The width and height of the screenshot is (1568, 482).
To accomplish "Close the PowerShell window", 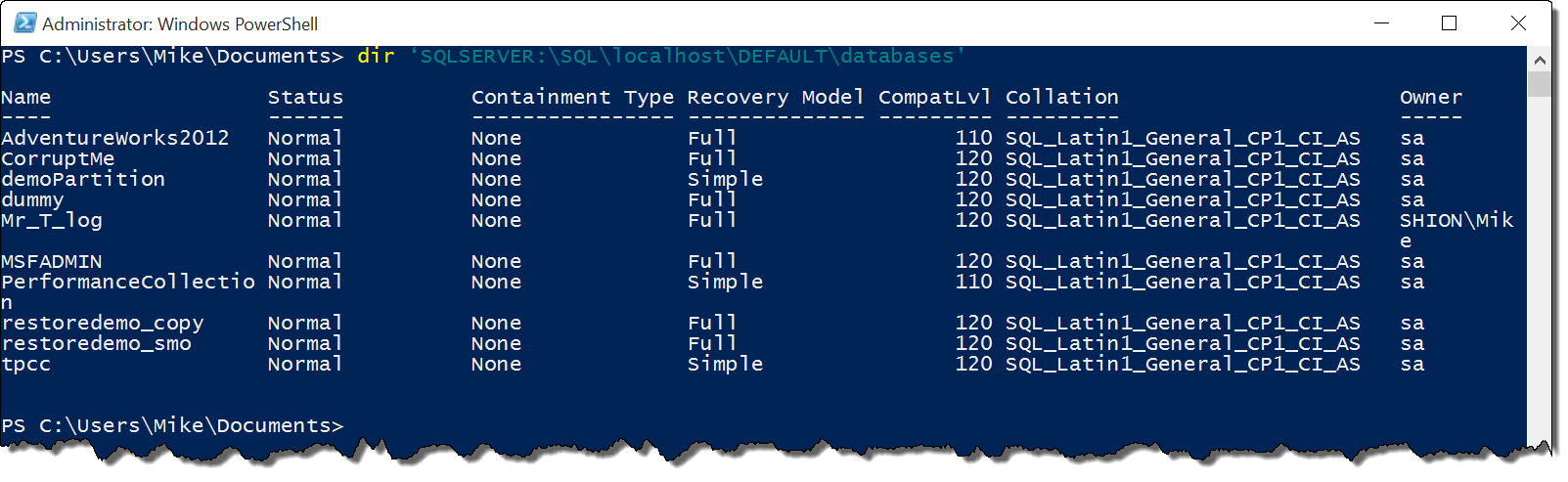I will coord(1518,22).
